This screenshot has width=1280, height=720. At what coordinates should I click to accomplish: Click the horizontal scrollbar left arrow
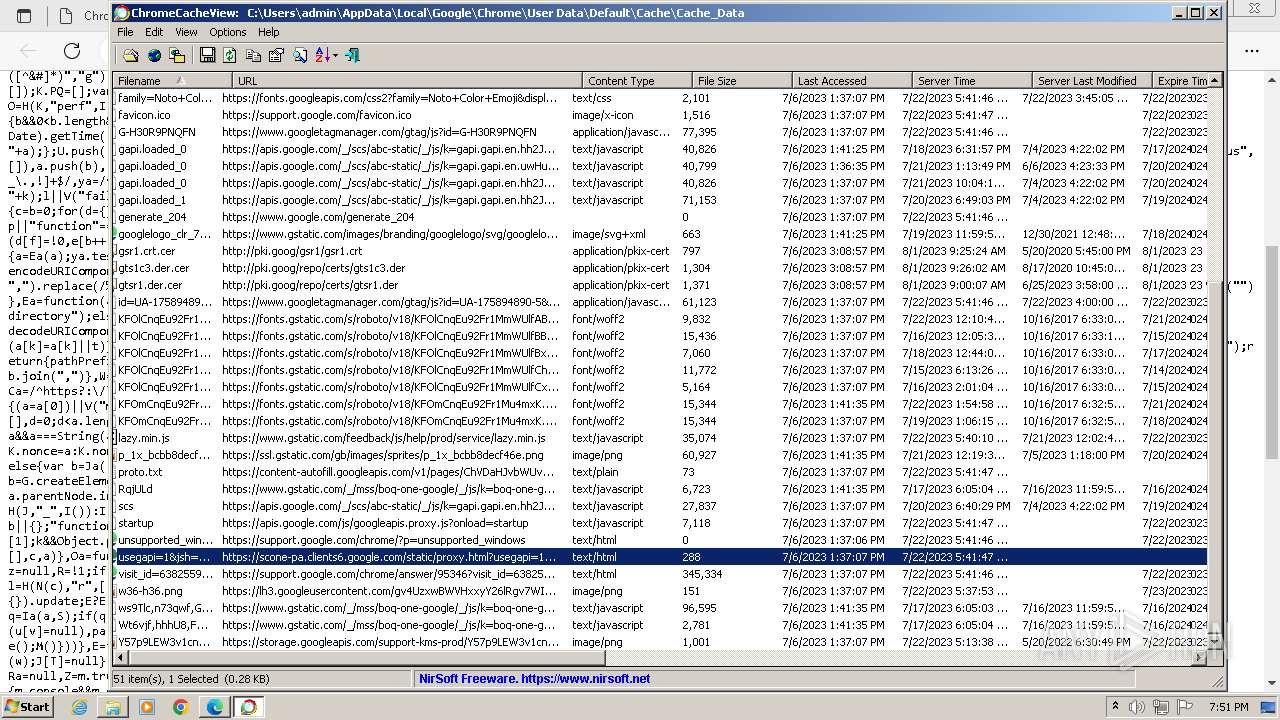[120, 657]
